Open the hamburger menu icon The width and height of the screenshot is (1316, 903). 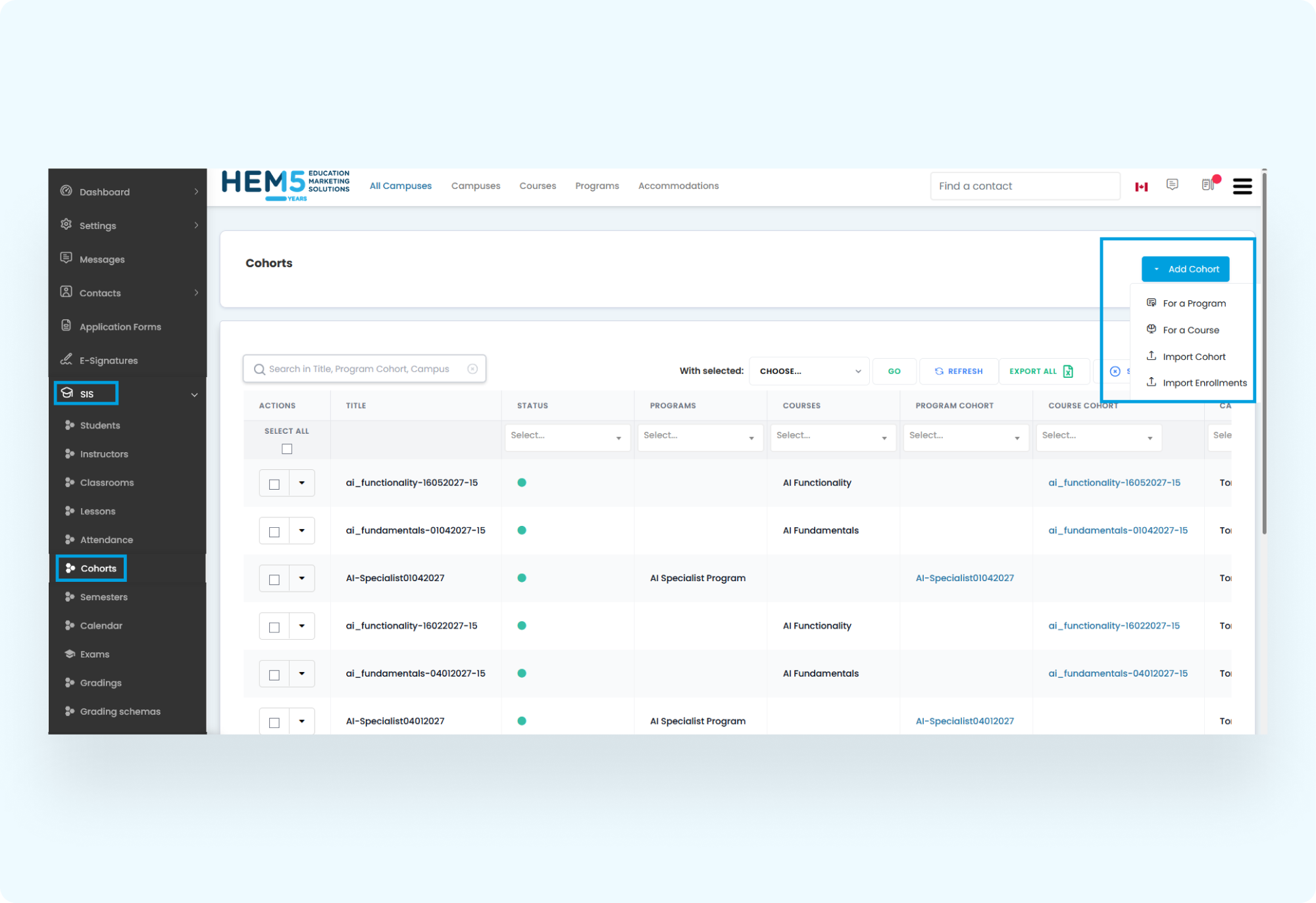(1242, 186)
